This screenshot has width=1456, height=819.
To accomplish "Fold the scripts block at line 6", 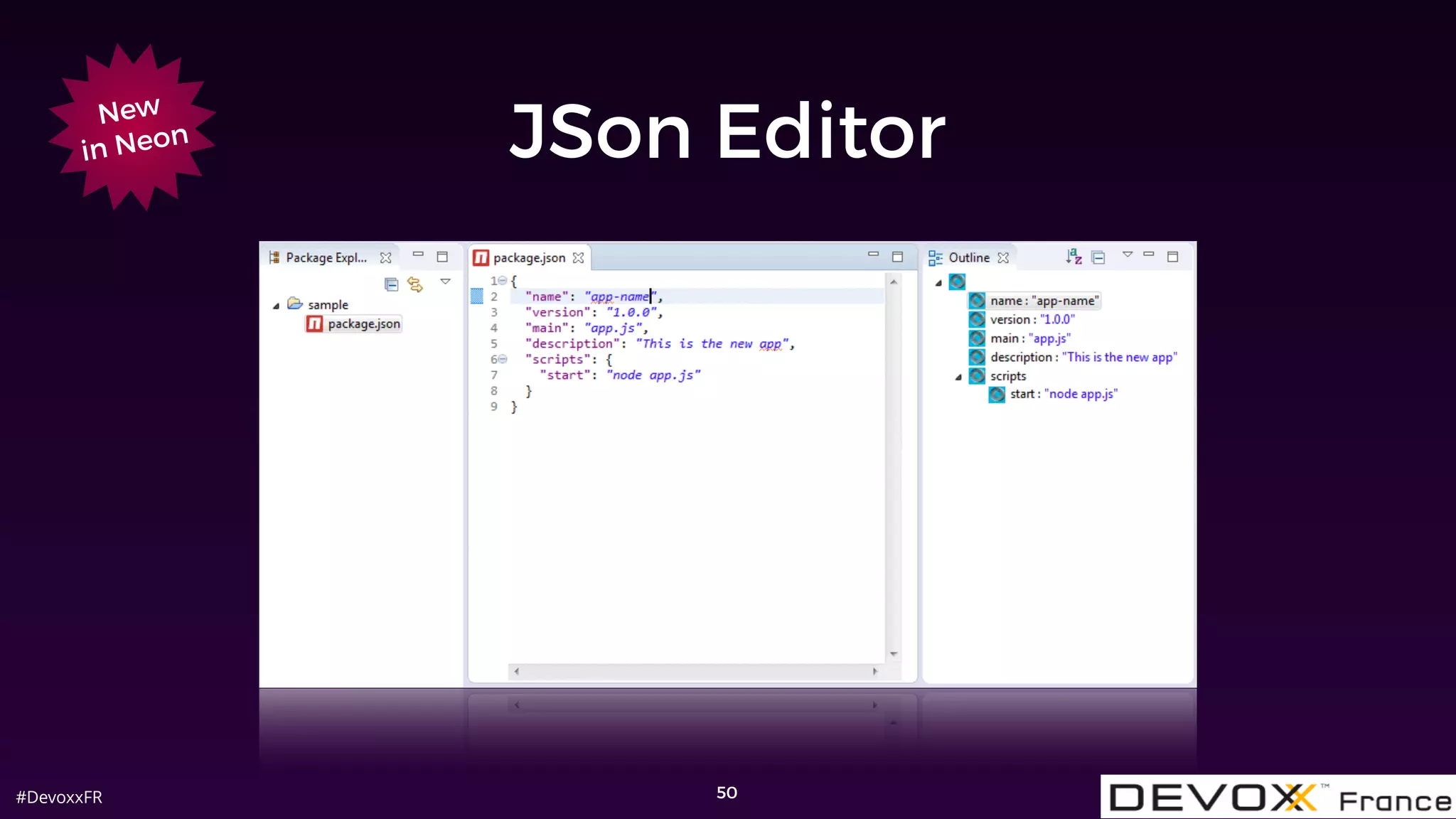I will (503, 359).
